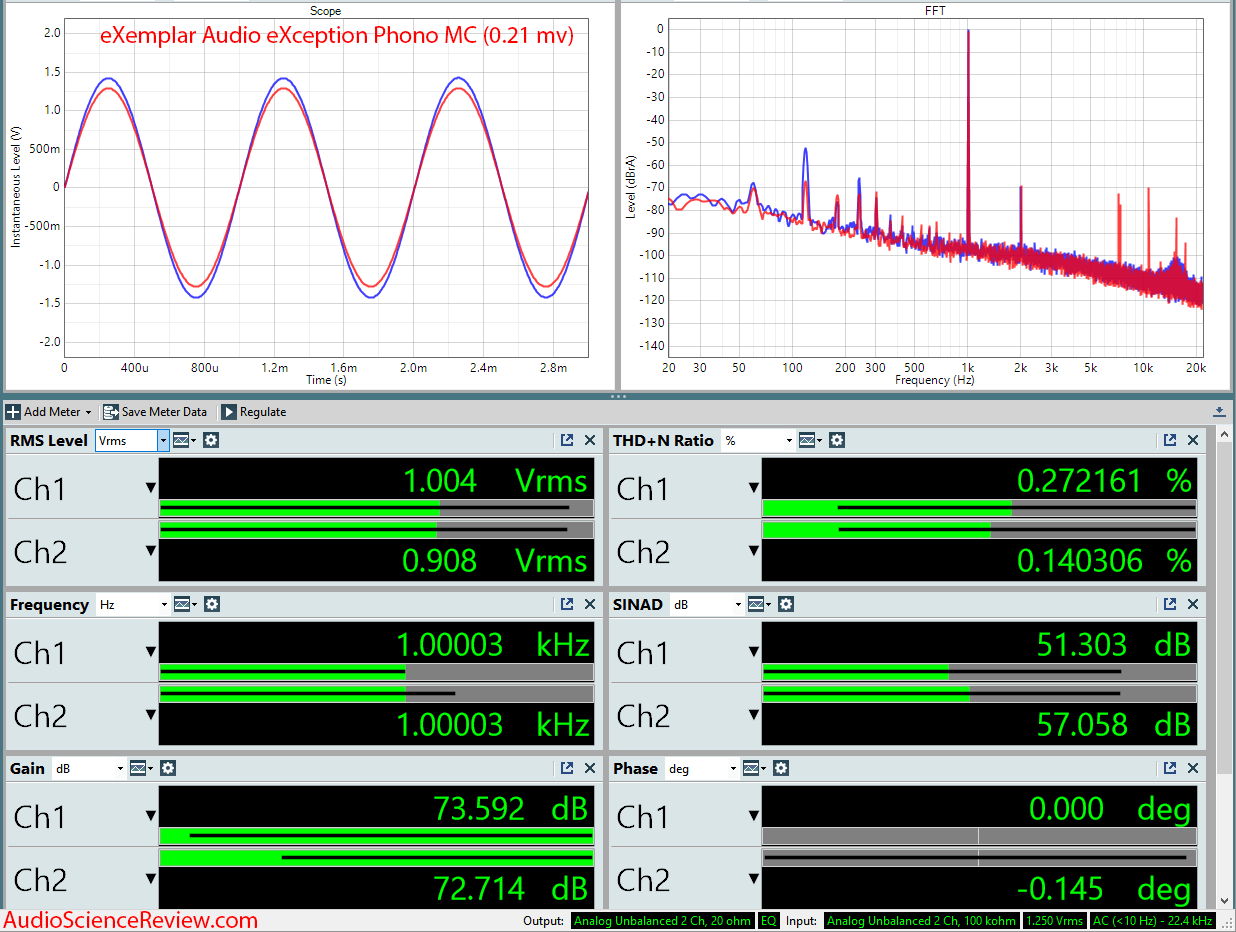Click the FFT graph title
1236x932 pixels.
click(935, 11)
